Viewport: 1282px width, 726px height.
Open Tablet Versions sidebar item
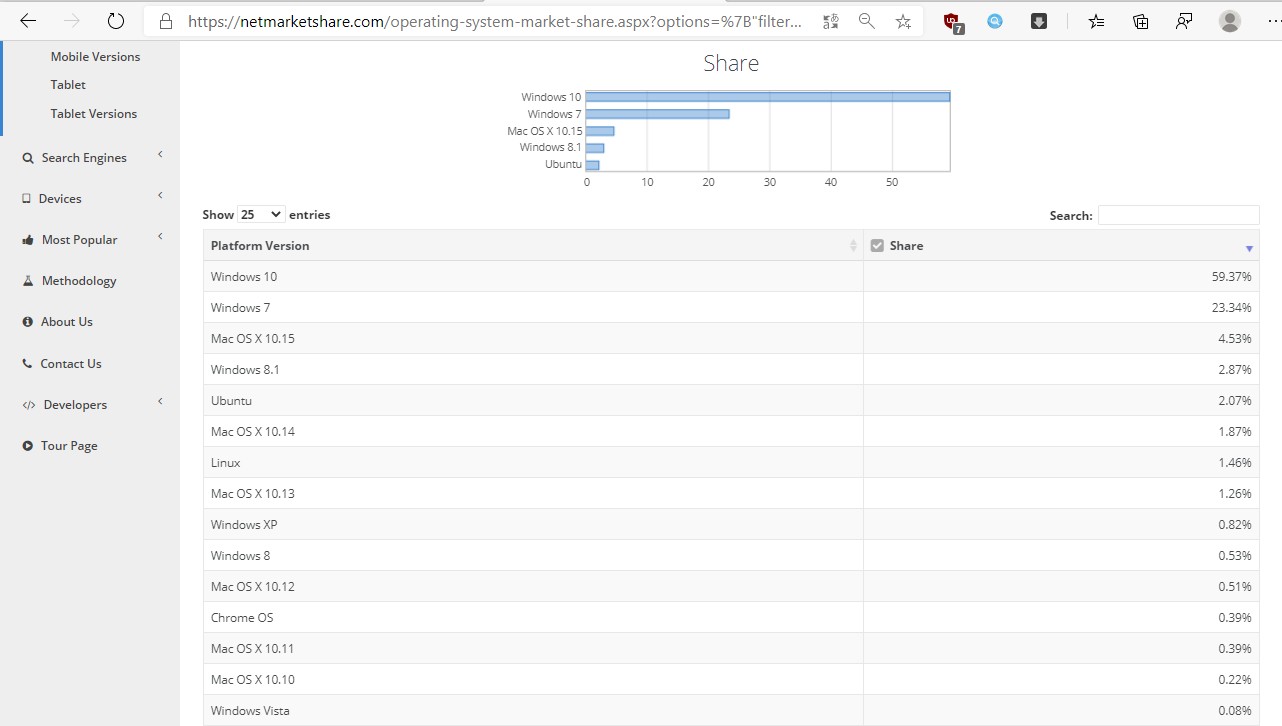94,114
